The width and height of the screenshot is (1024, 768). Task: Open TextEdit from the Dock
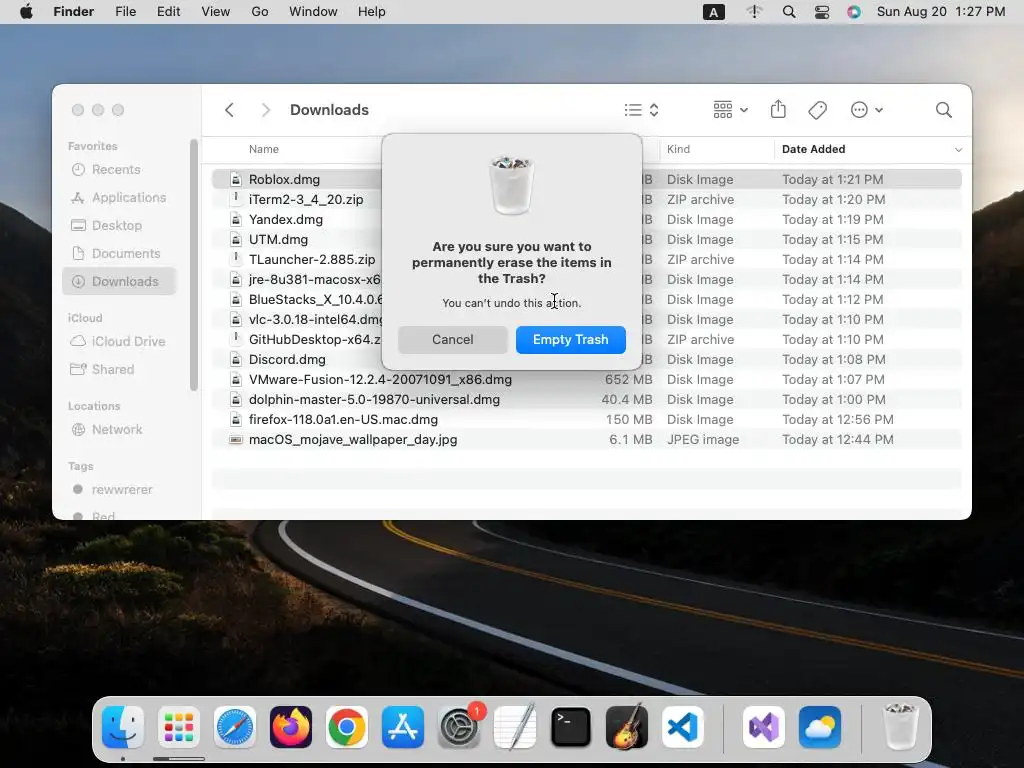point(515,727)
